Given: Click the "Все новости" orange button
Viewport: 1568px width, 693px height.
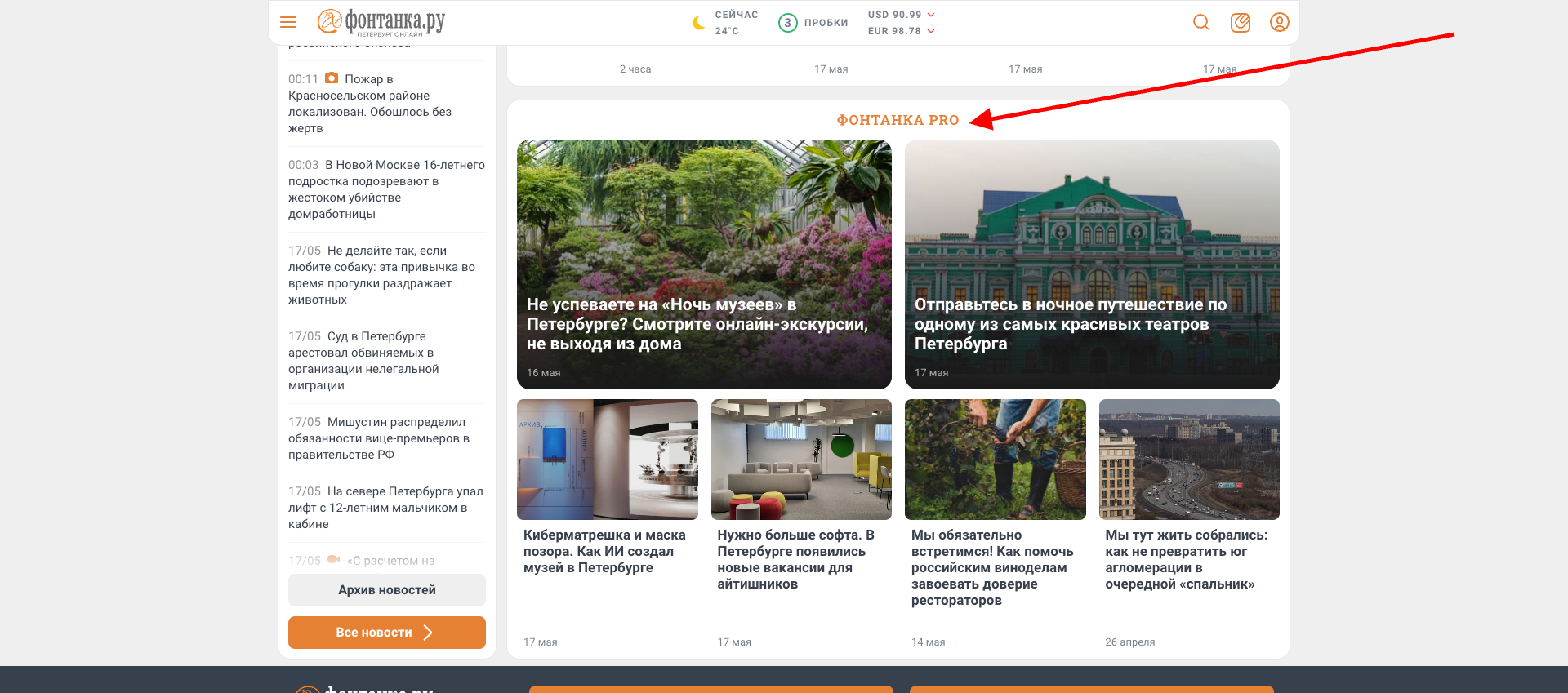Looking at the screenshot, I should [x=386, y=633].
